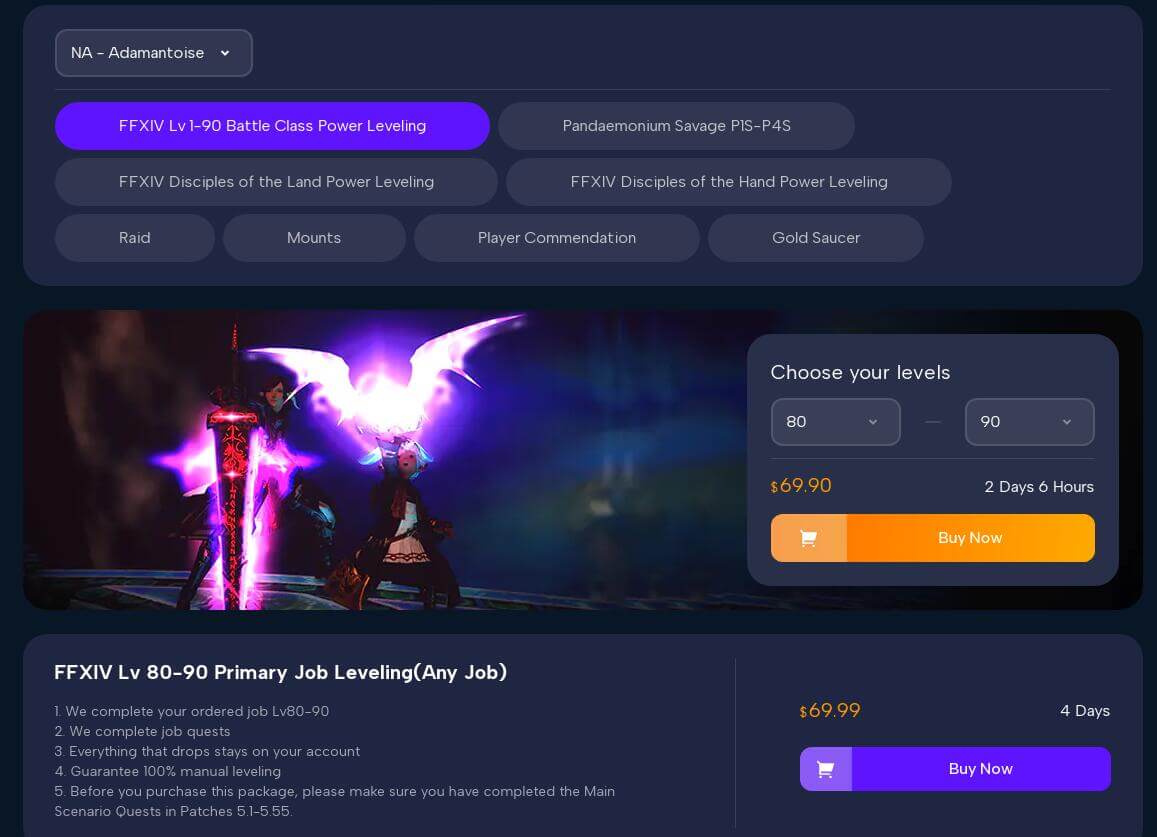Select FFXIV Lv 1-90 Battle Class Power Leveling tab
1157x837 pixels.
[272, 126]
